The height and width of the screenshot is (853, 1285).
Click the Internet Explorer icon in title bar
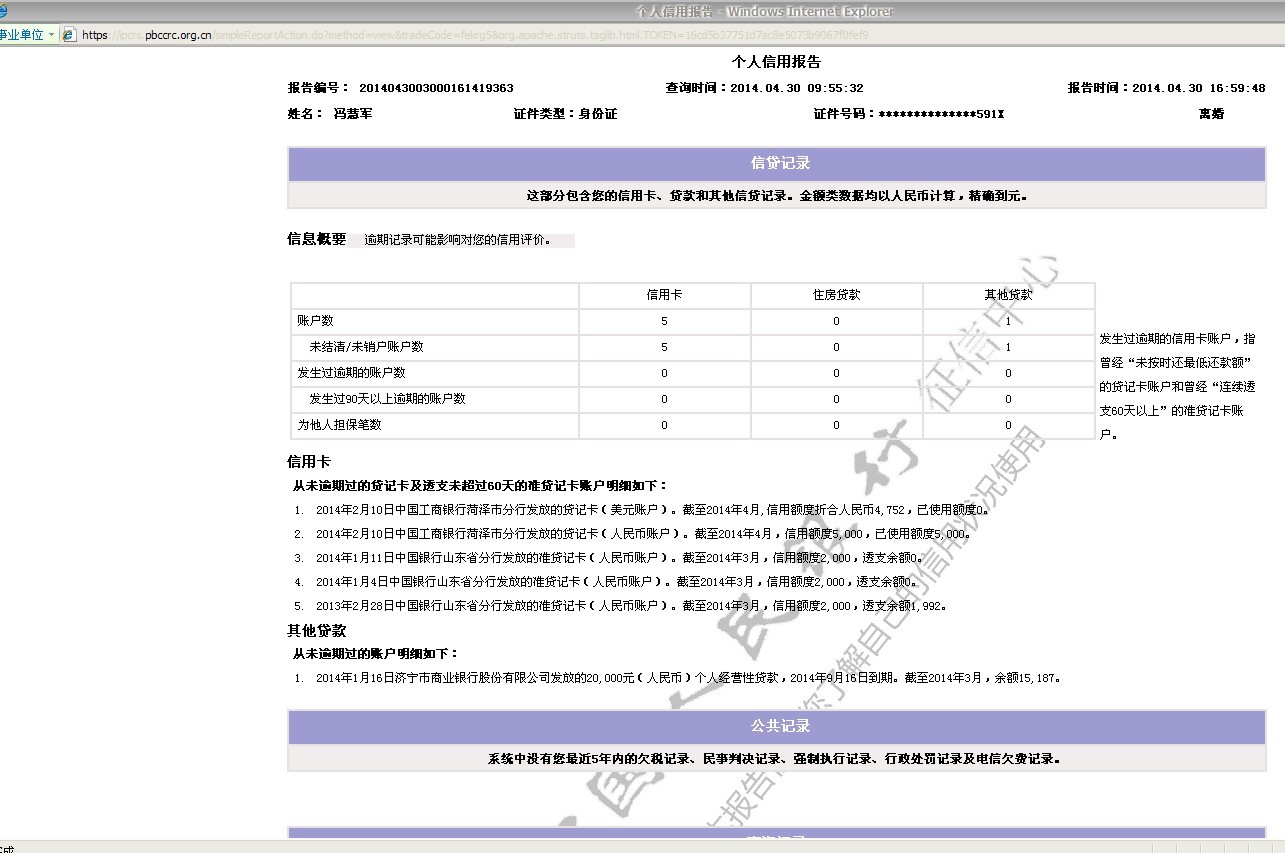tap(3, 11)
